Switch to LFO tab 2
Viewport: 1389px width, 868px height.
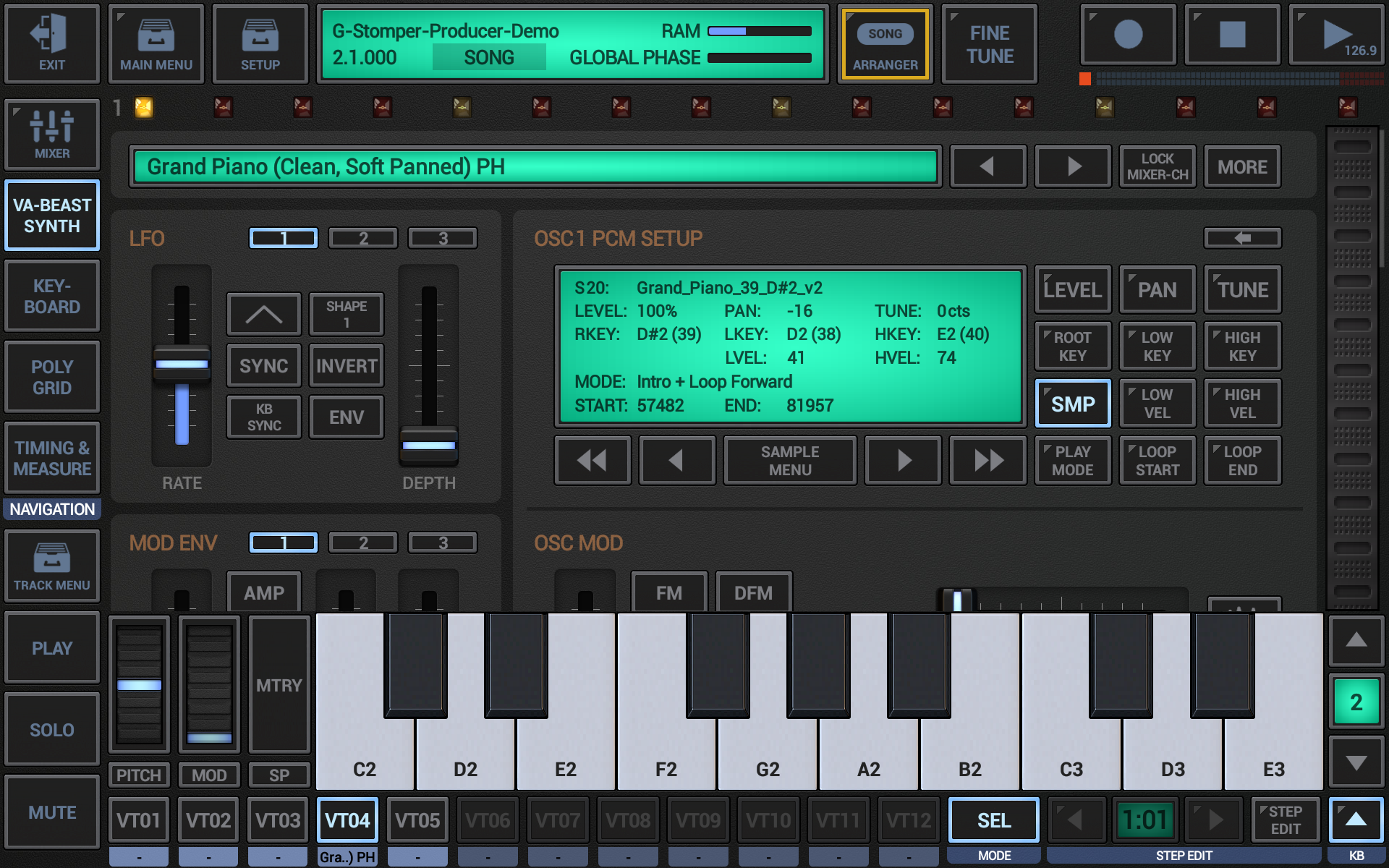click(363, 238)
